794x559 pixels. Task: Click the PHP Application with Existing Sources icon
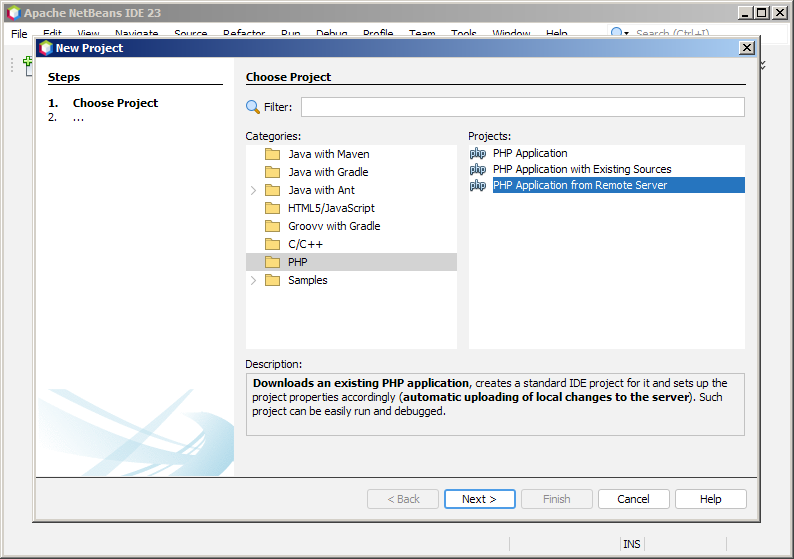478,170
